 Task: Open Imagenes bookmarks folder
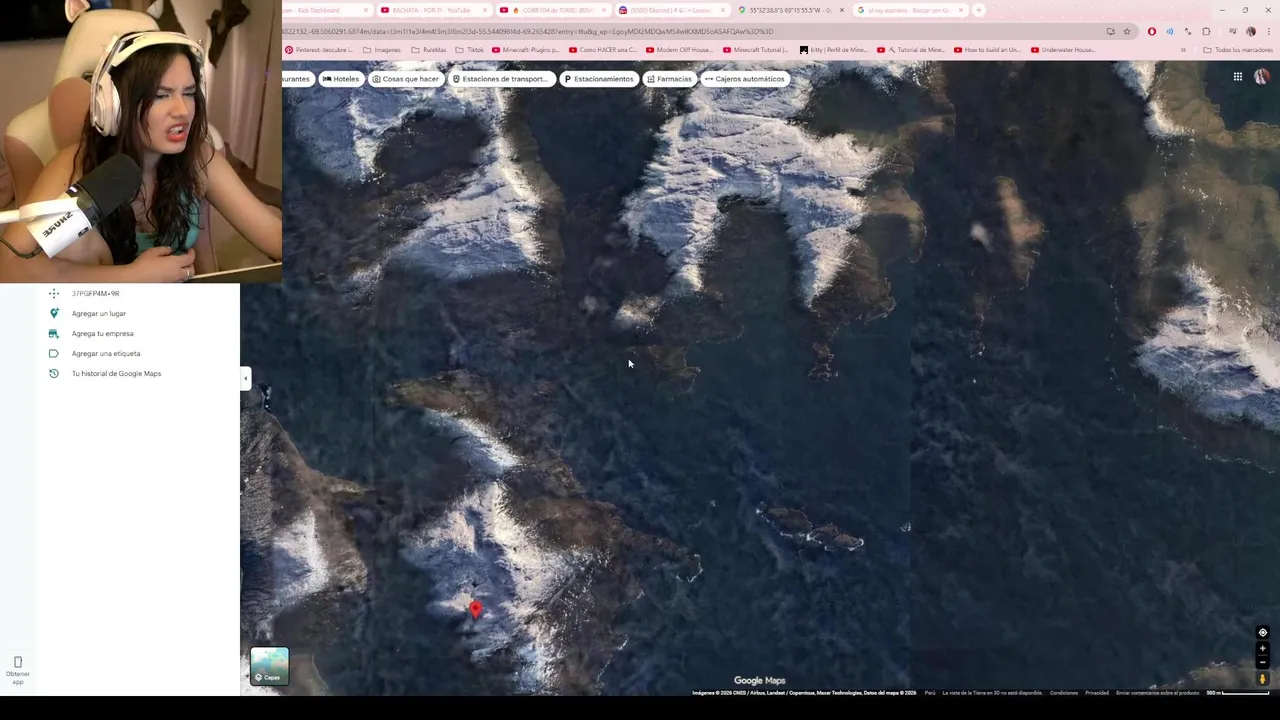coord(382,50)
